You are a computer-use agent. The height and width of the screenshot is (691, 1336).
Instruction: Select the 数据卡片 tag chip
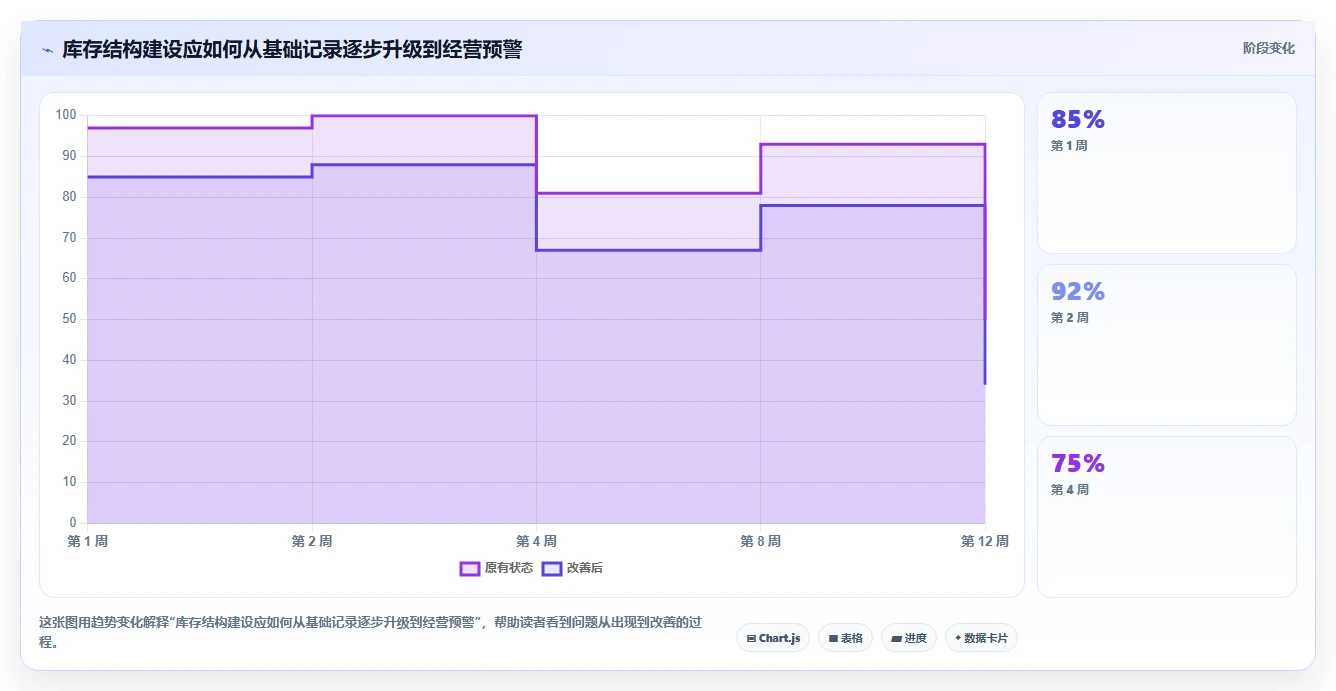981,638
